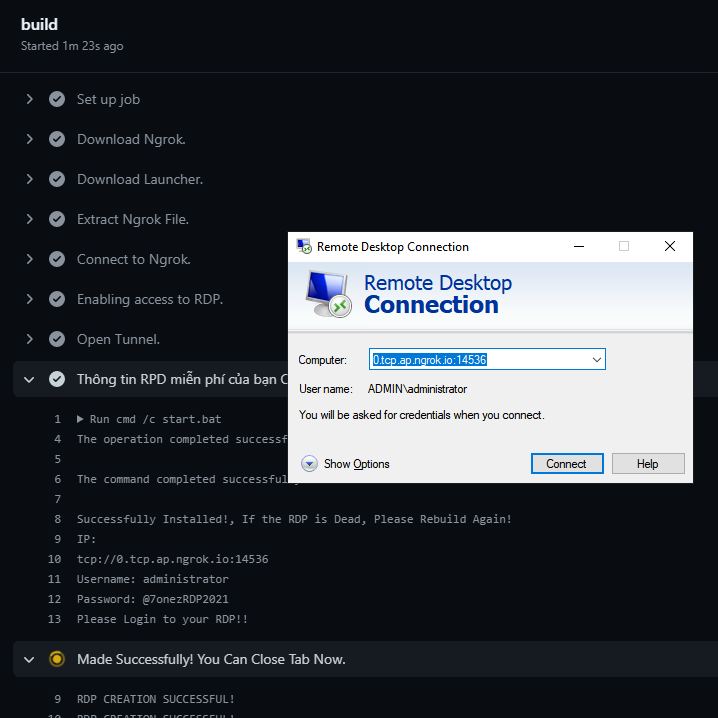Open the Computer address dropdown arrow
The height and width of the screenshot is (718, 718).
pos(597,359)
